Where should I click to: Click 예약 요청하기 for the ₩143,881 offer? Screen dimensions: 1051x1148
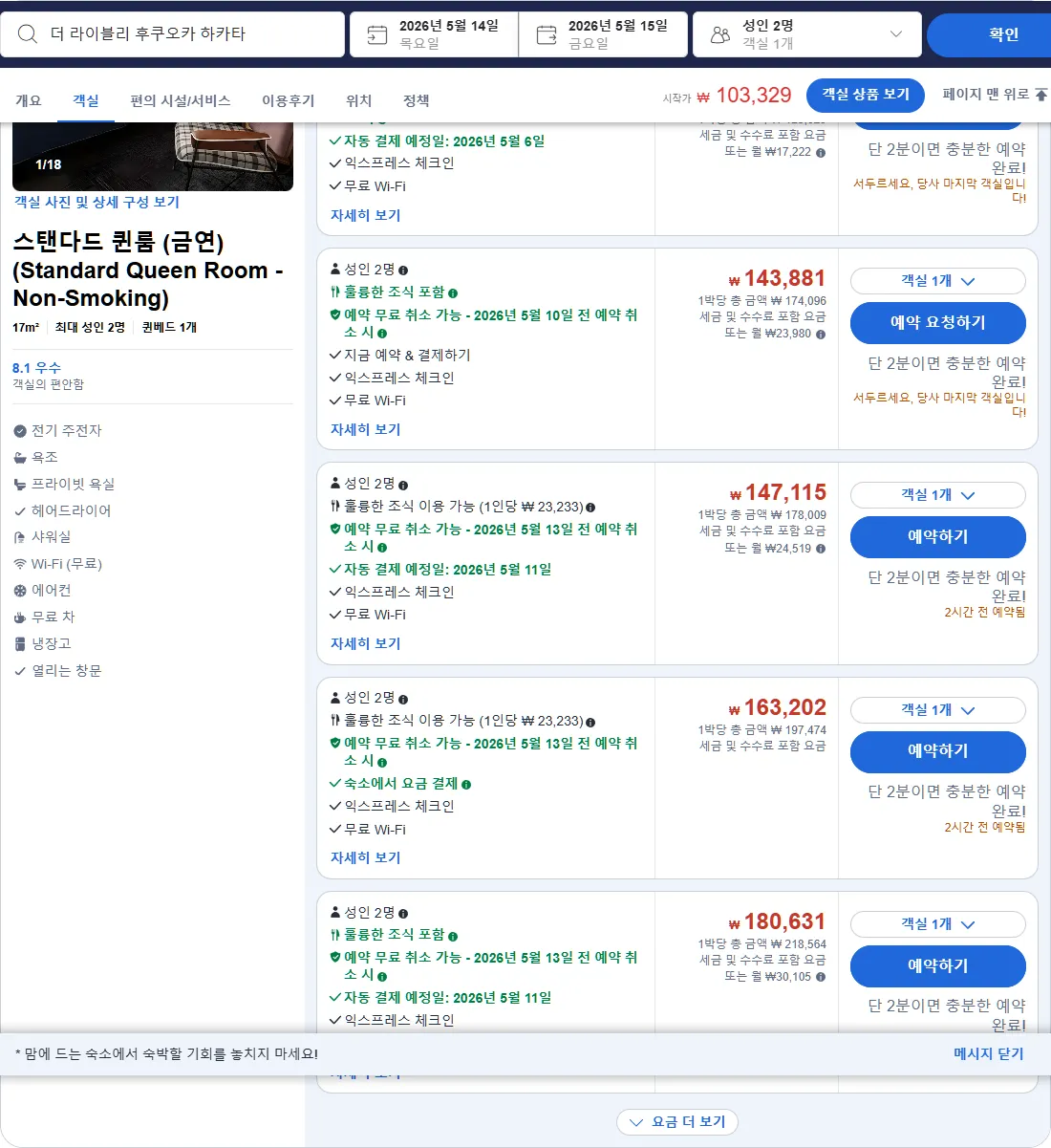pyautogui.click(x=937, y=323)
